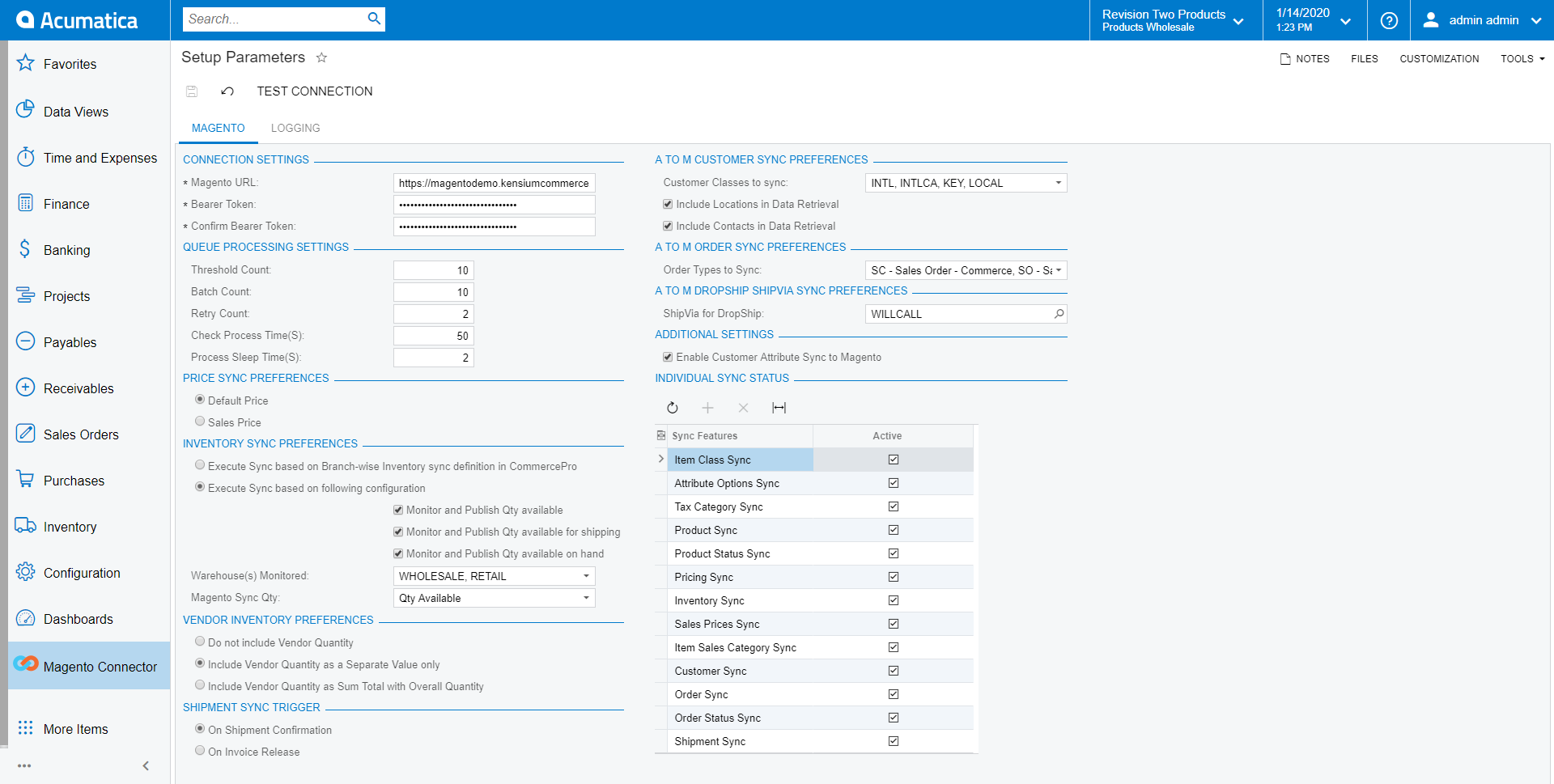Open the Favorites star icon in sidebar
Image resolution: width=1554 pixels, height=784 pixels.
(25, 62)
